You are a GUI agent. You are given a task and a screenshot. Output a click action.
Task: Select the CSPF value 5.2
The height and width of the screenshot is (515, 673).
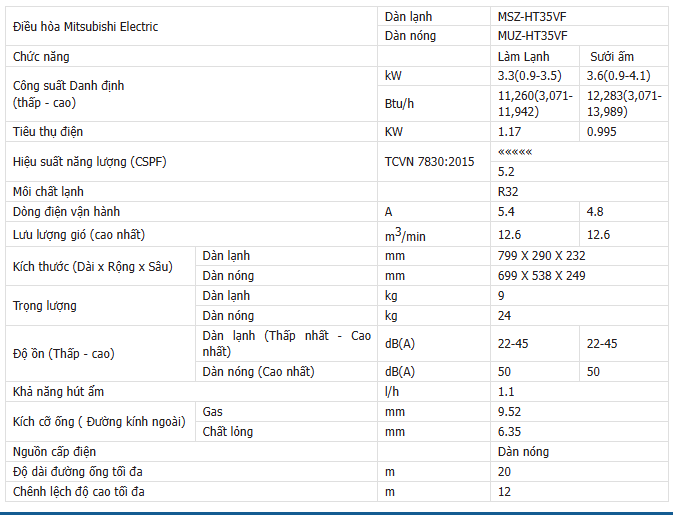[x=506, y=172]
